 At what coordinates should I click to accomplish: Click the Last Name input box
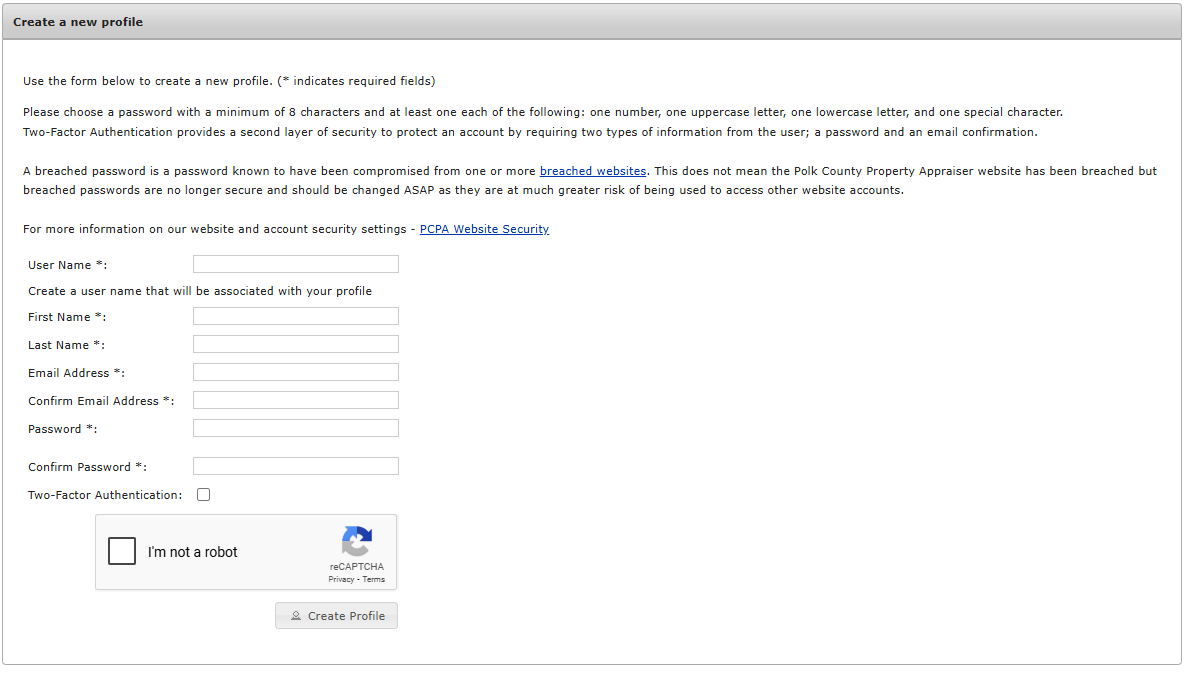(295, 343)
